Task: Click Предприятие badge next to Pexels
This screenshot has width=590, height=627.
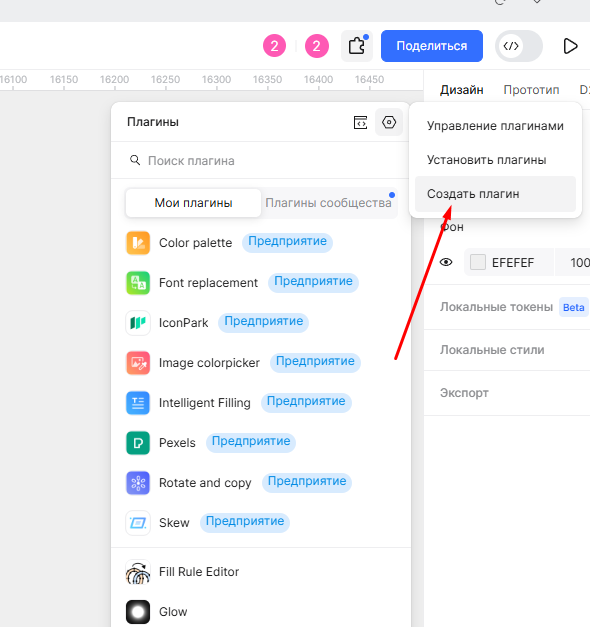Action: coord(251,442)
